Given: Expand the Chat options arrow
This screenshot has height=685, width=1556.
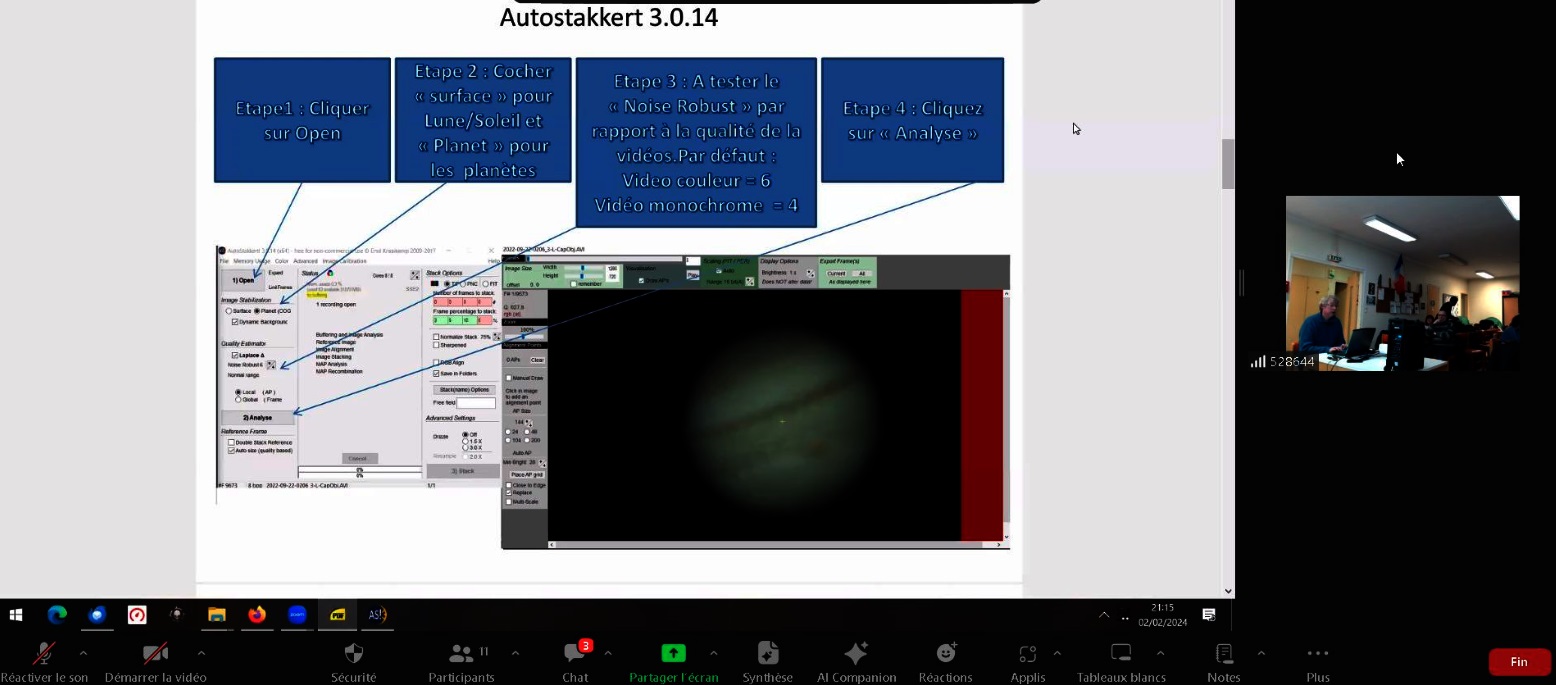Looking at the screenshot, I should (608, 653).
